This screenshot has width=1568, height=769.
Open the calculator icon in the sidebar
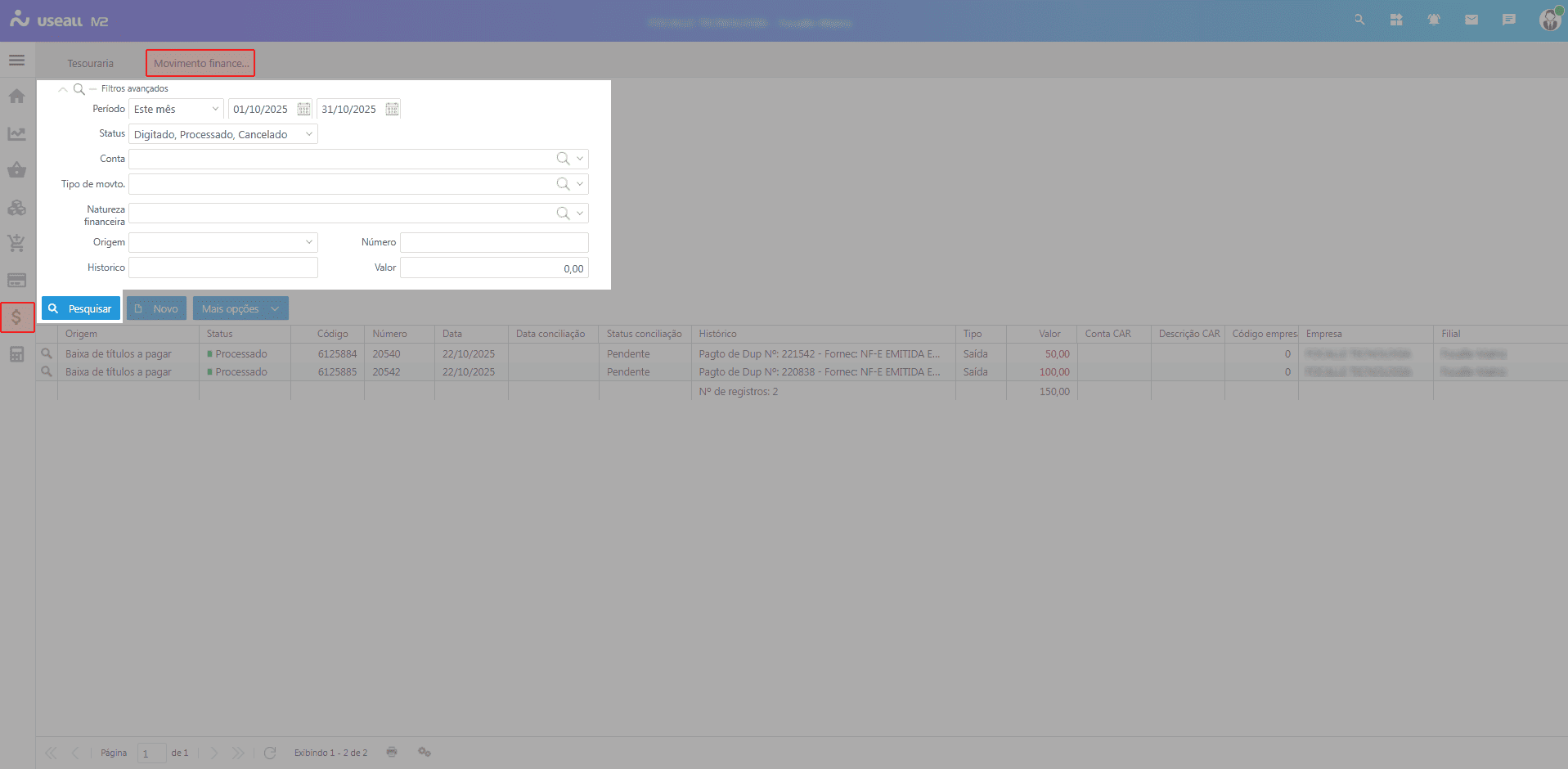click(x=16, y=354)
